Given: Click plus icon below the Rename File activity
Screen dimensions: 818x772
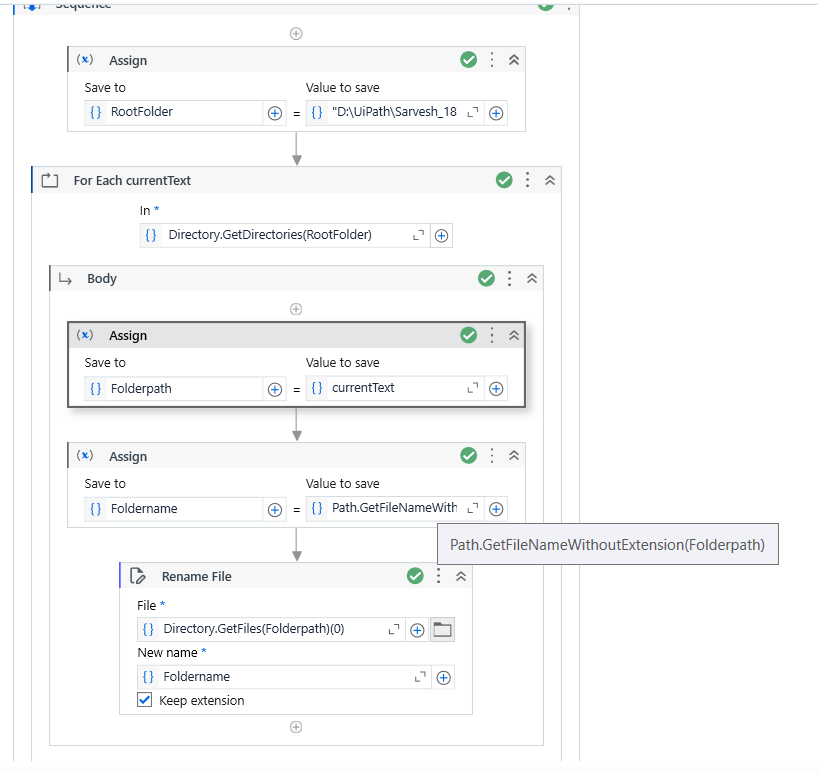Looking at the screenshot, I should (296, 727).
